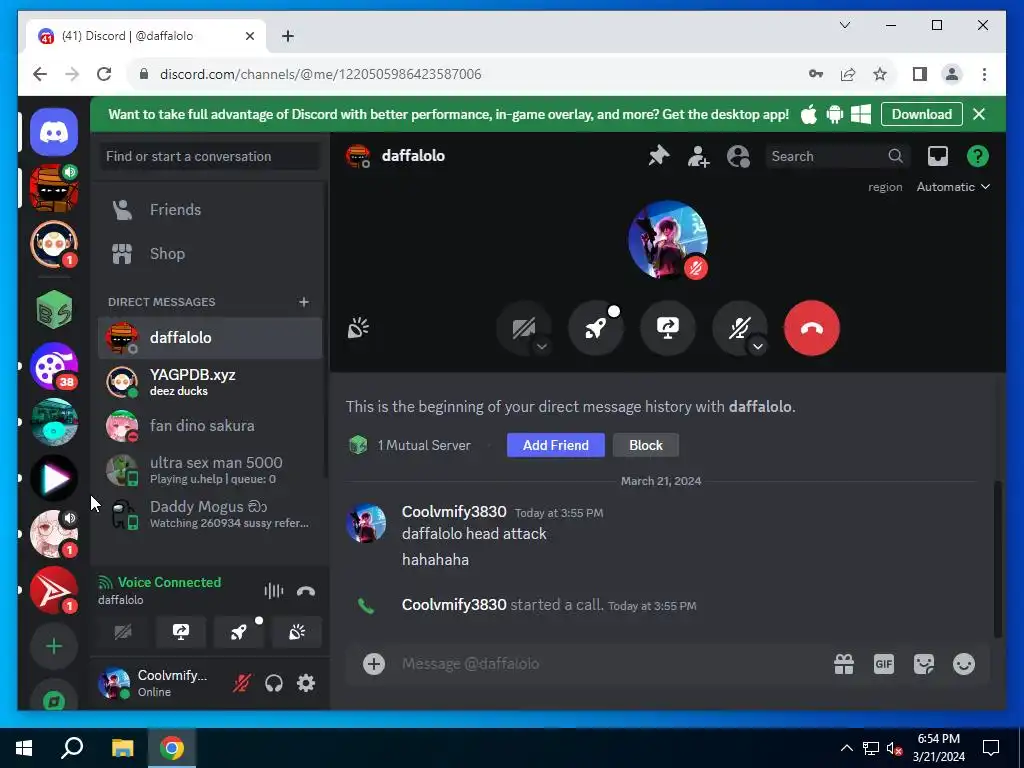Image resolution: width=1024 pixels, height=768 pixels.
Task: Open Daddy Mogus direct message
Action: click(x=210, y=514)
